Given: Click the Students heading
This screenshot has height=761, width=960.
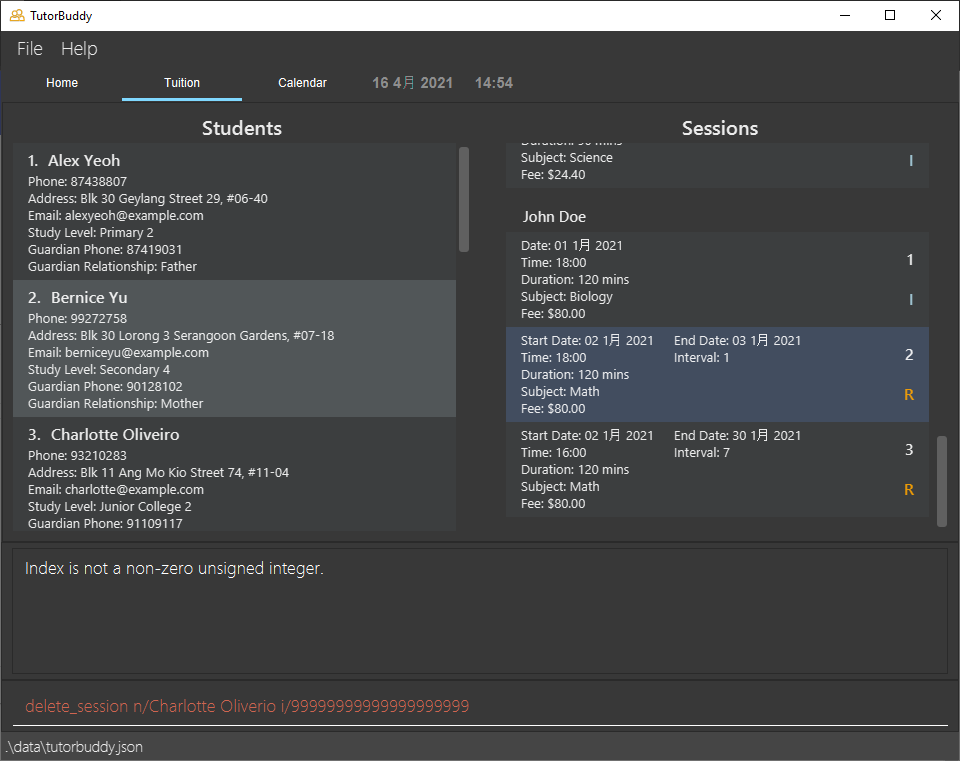Looking at the screenshot, I should pos(242,128).
